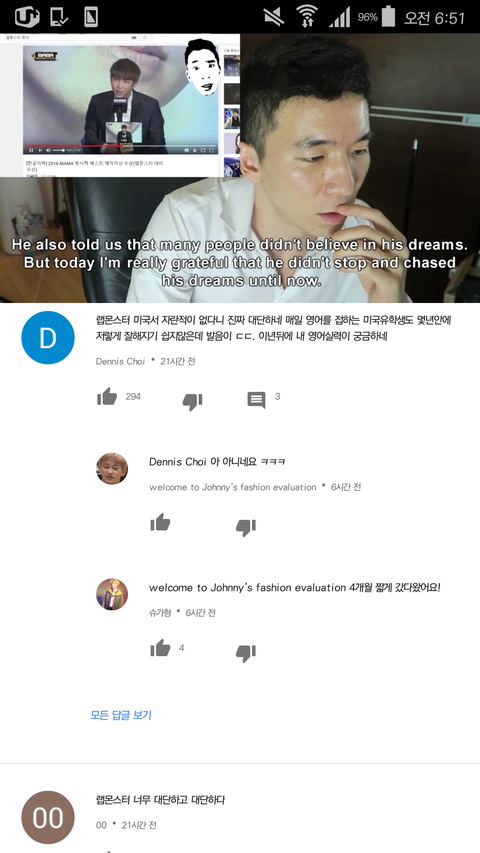Screen dimensions: 480x853
Task: Like the 'Dennis Choi 아 아니네요' reply
Action: pos(161,523)
